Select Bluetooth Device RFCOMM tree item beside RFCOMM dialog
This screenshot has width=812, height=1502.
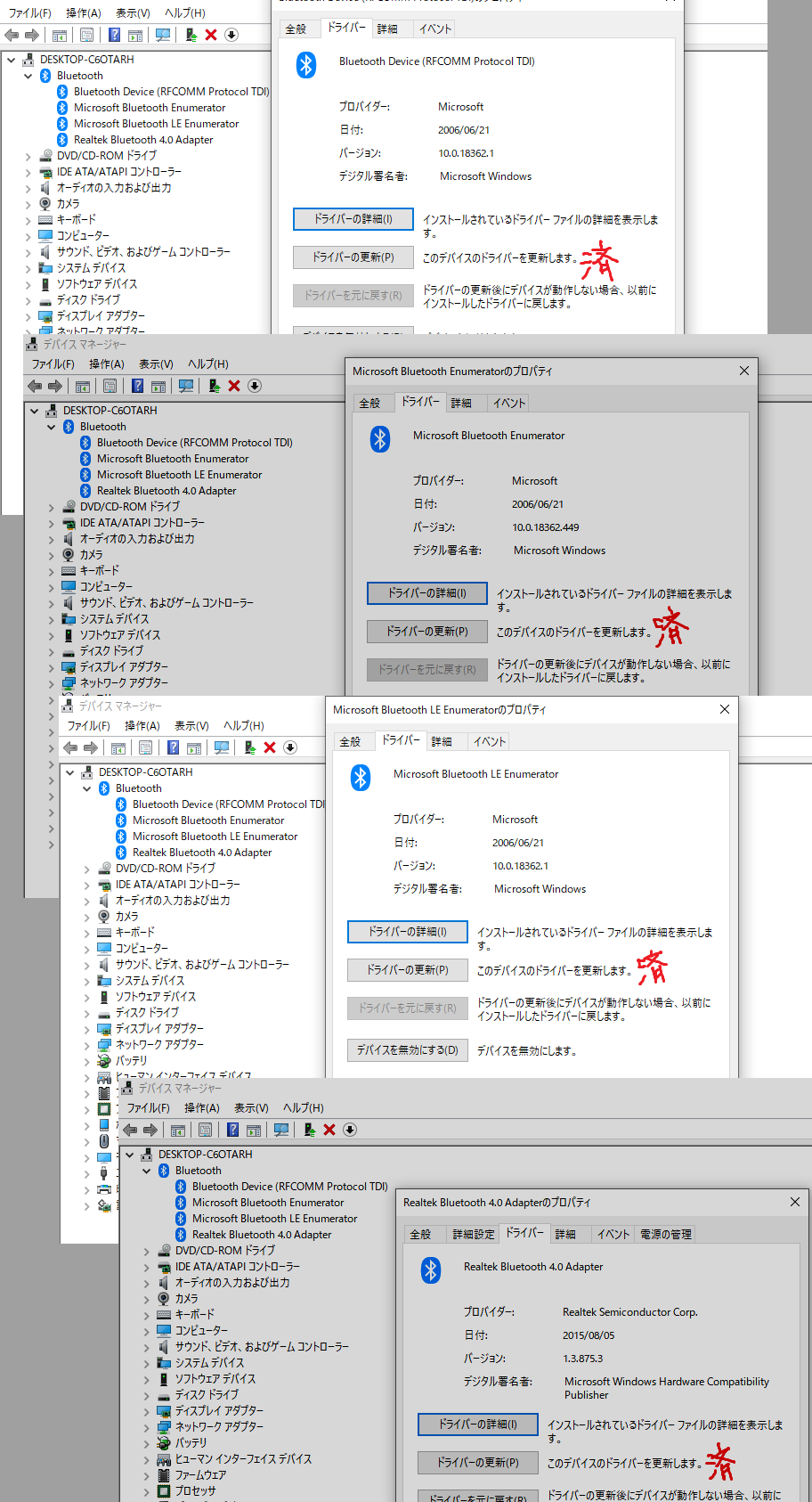pyautogui.click(x=171, y=92)
